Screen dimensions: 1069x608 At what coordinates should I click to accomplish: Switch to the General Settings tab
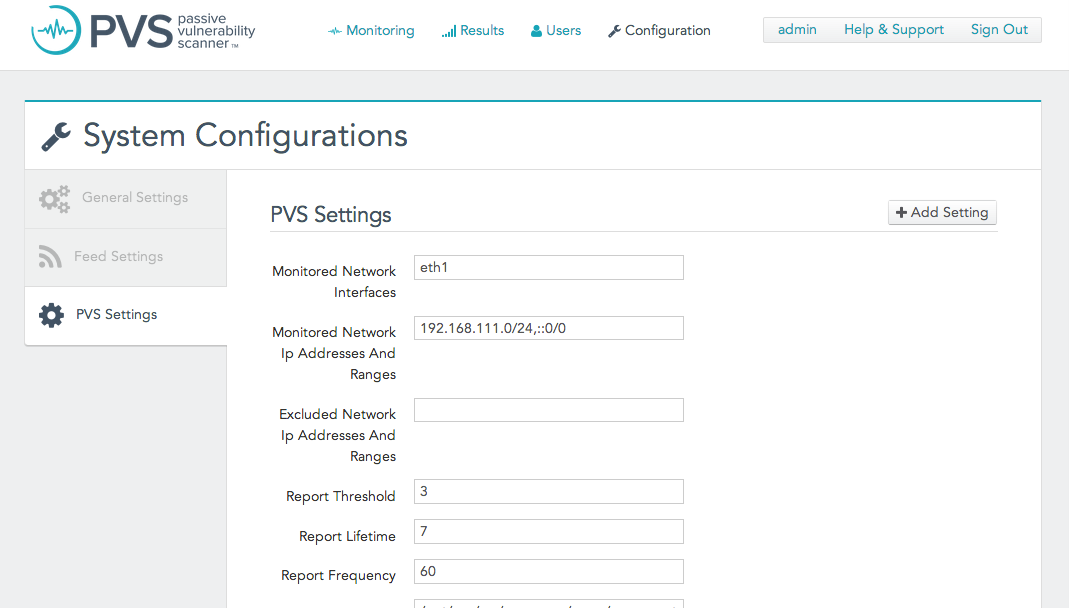point(126,199)
